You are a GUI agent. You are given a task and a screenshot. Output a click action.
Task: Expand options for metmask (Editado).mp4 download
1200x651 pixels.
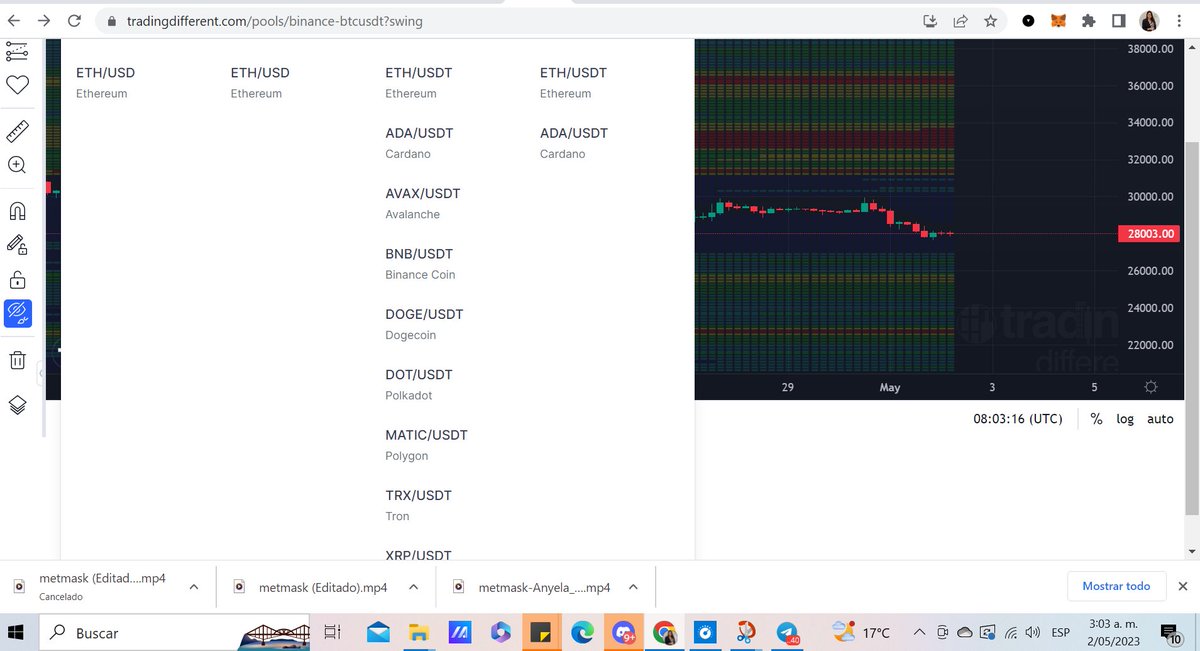(414, 587)
